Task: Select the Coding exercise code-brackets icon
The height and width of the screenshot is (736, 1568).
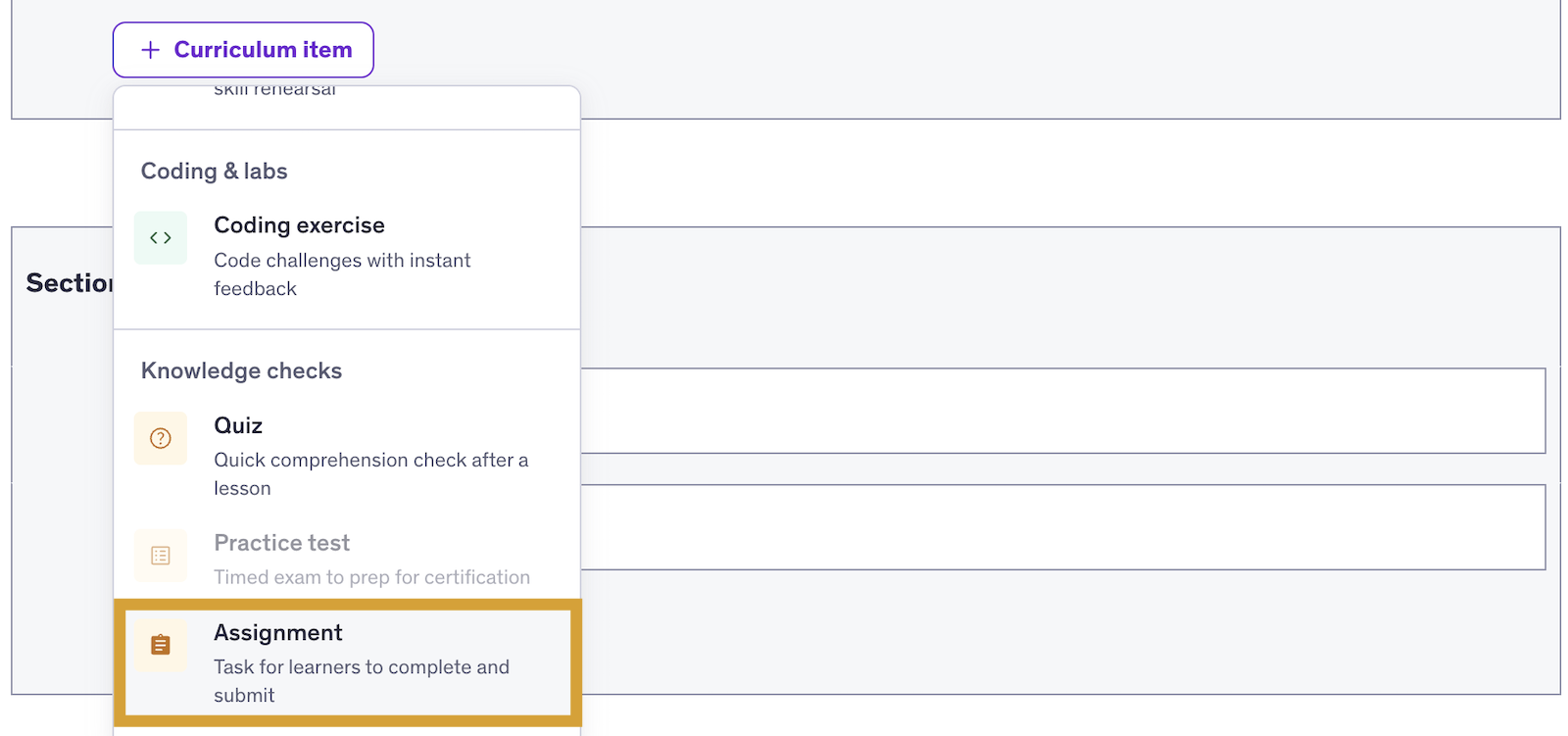Action: point(161,238)
